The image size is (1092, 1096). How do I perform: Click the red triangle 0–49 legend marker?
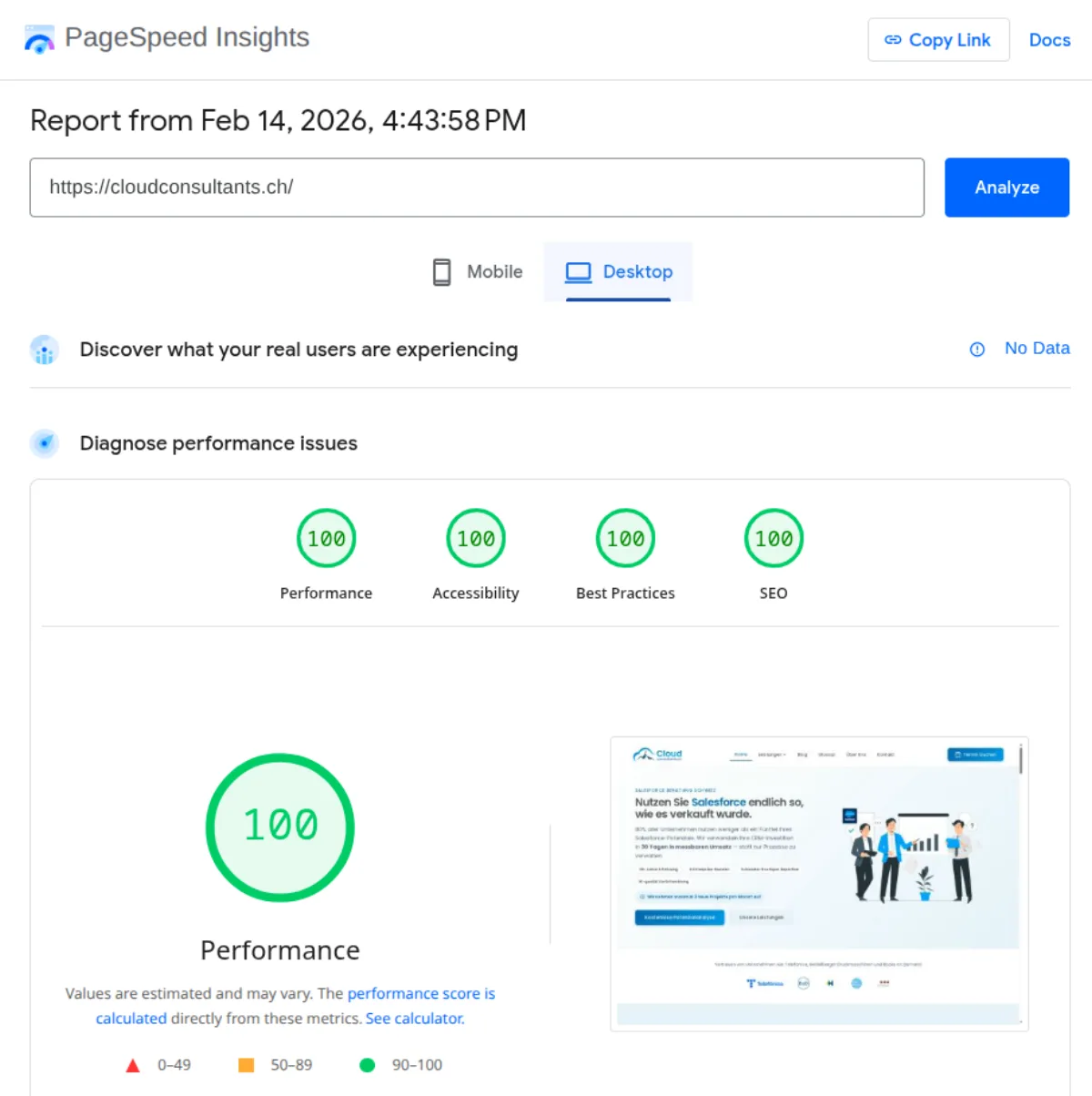133,1064
